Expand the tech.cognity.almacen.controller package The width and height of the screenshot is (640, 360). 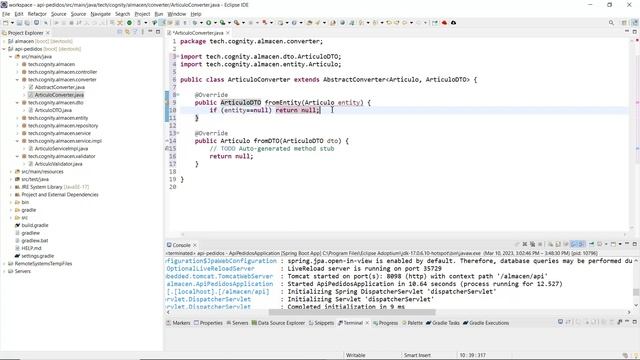(x=18, y=72)
